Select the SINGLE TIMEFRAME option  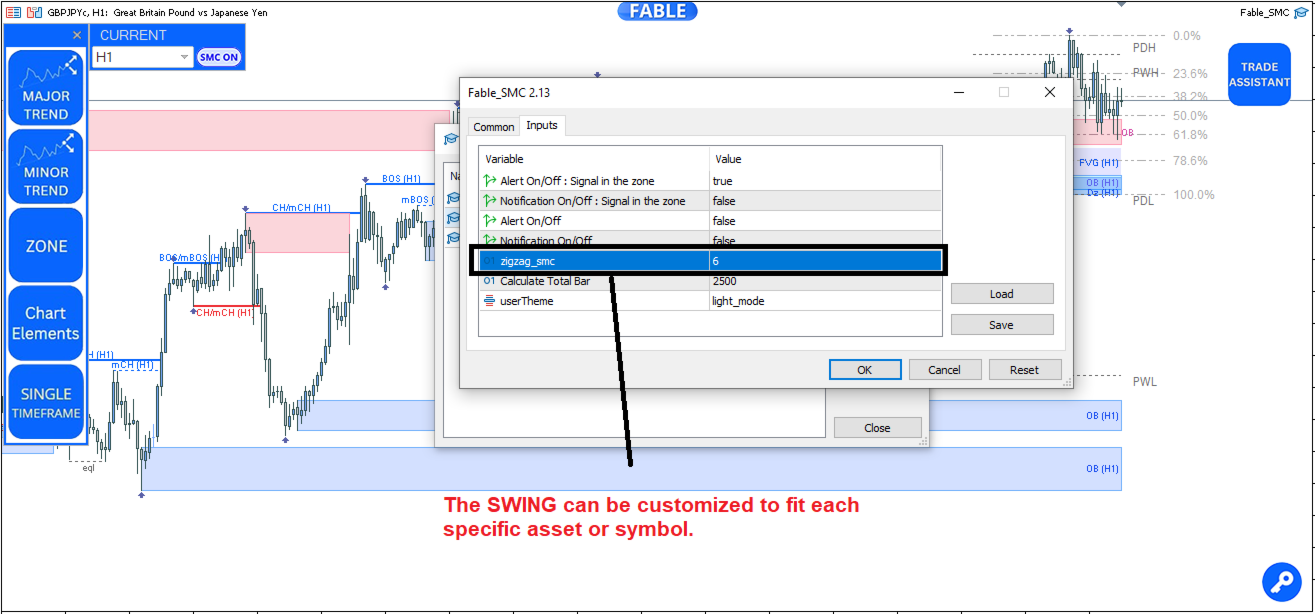point(46,402)
